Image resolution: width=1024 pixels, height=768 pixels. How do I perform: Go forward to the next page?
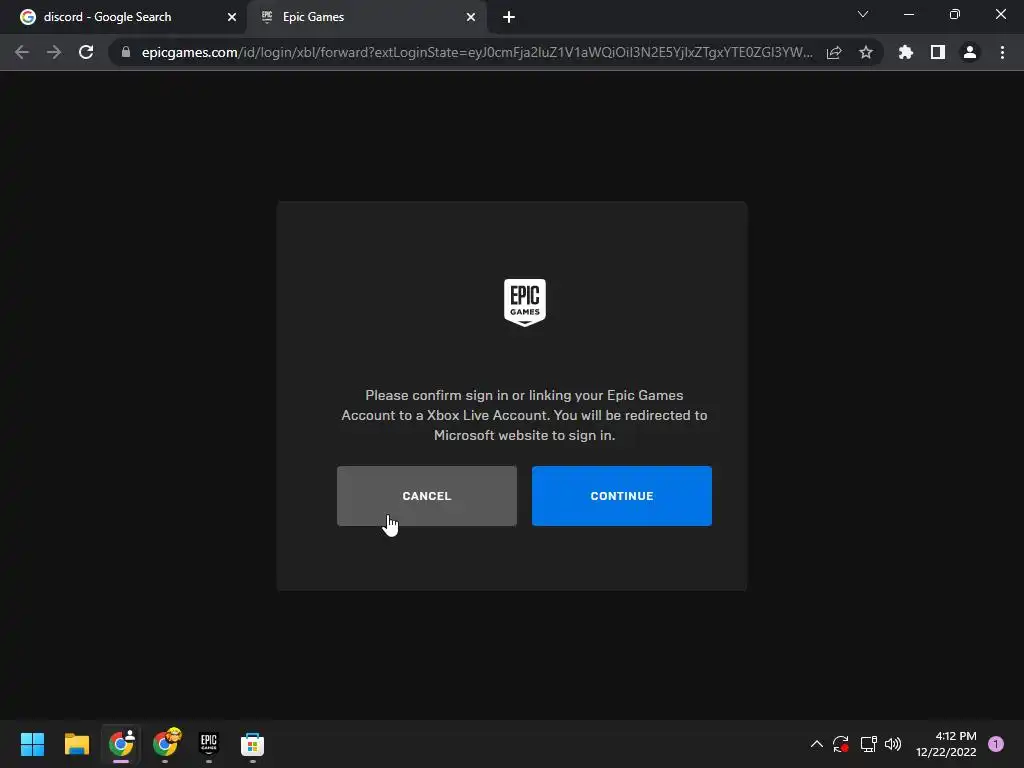(x=54, y=52)
